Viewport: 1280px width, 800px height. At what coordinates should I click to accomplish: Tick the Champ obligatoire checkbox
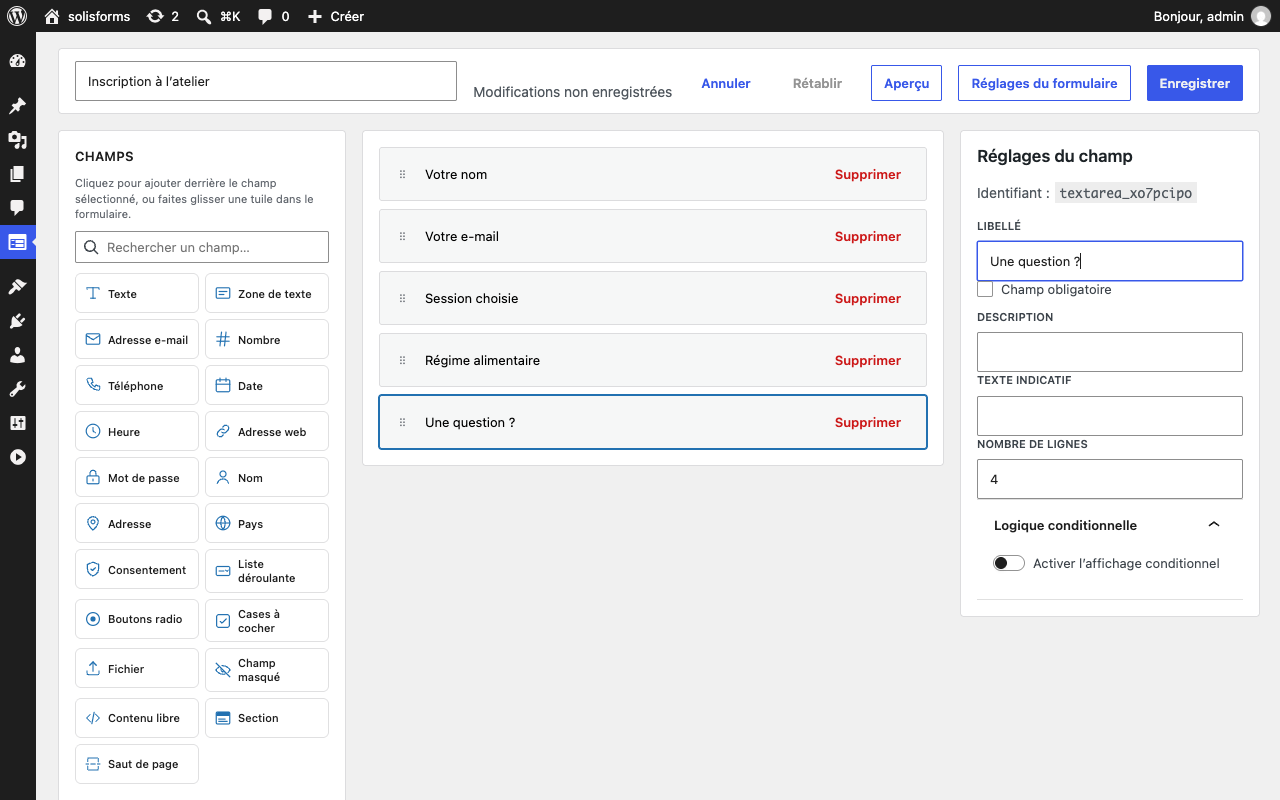[985, 289]
